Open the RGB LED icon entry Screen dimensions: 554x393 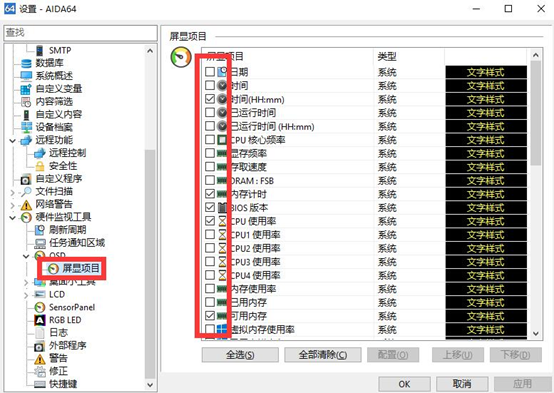point(40,320)
